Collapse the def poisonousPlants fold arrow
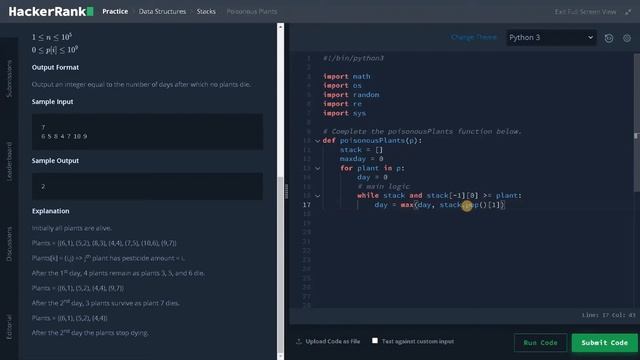The width and height of the screenshot is (640, 360). click(317, 141)
